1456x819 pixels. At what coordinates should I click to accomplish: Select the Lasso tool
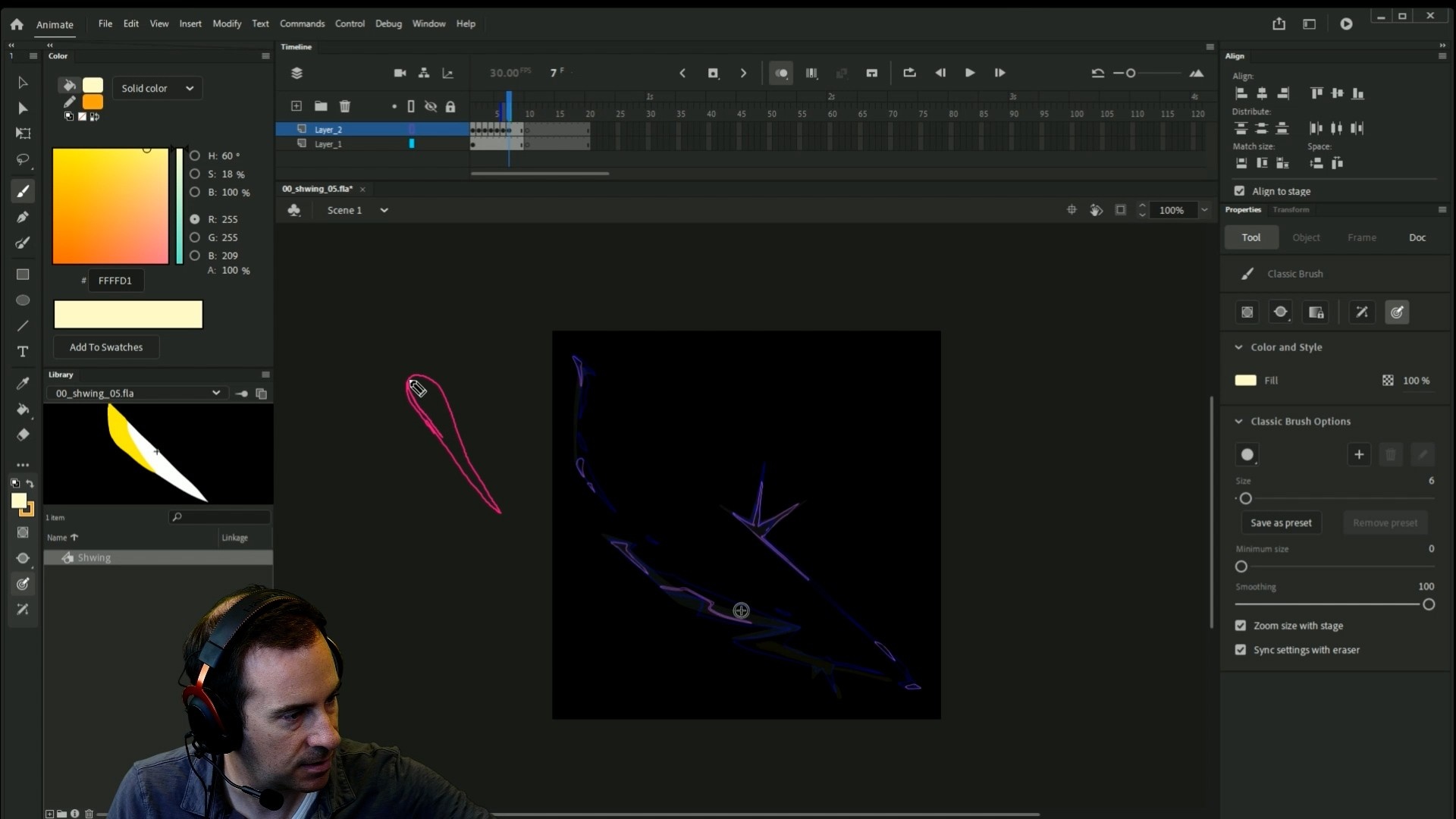click(23, 160)
